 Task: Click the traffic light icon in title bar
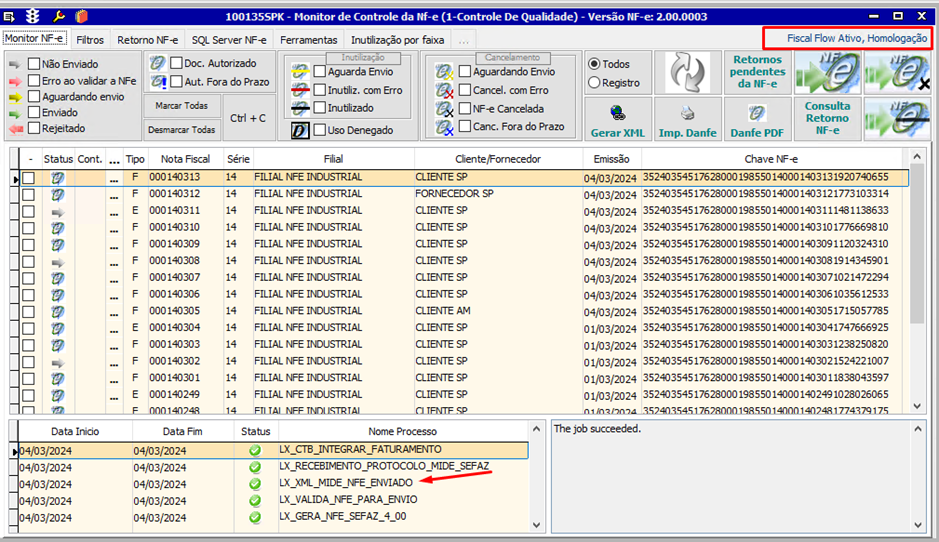34,16
